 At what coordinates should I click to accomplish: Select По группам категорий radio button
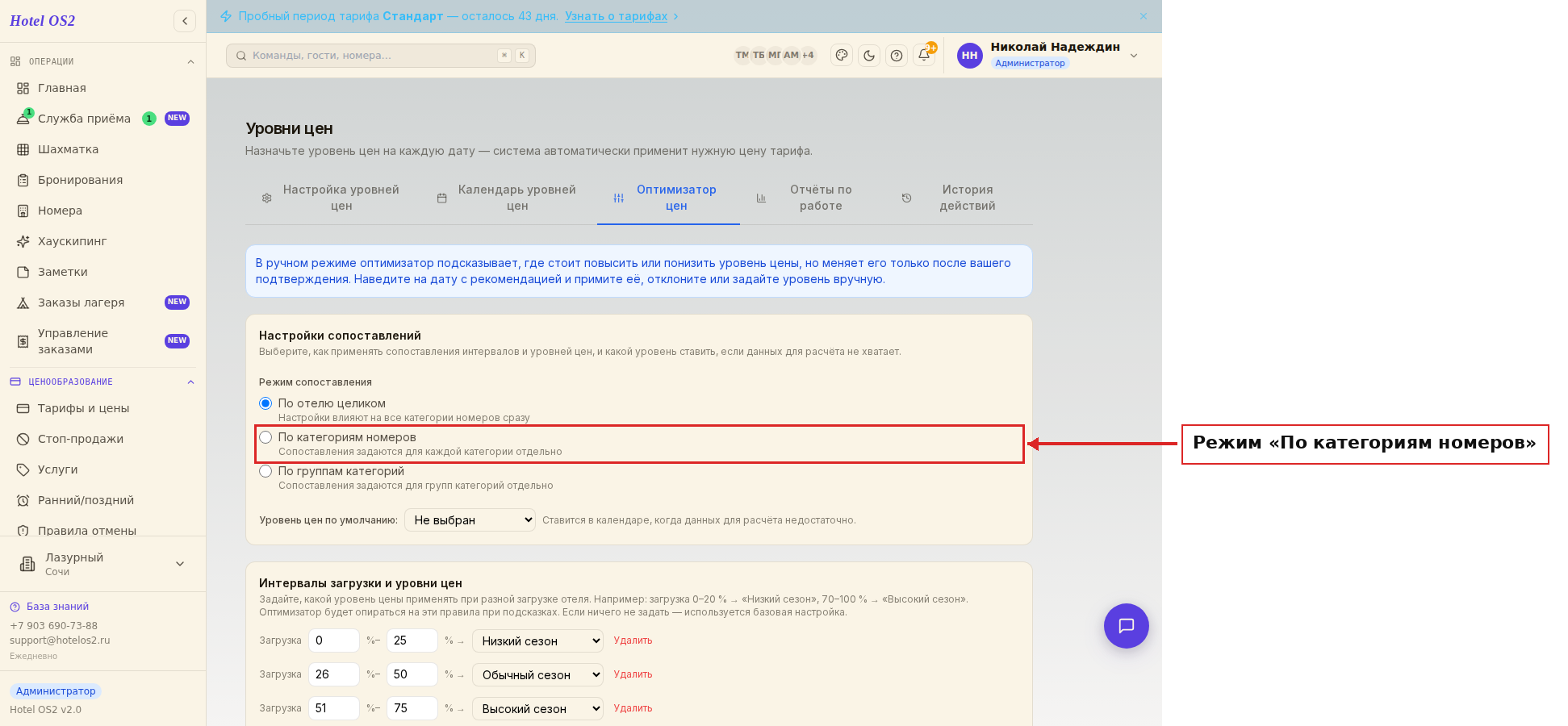pyautogui.click(x=266, y=471)
